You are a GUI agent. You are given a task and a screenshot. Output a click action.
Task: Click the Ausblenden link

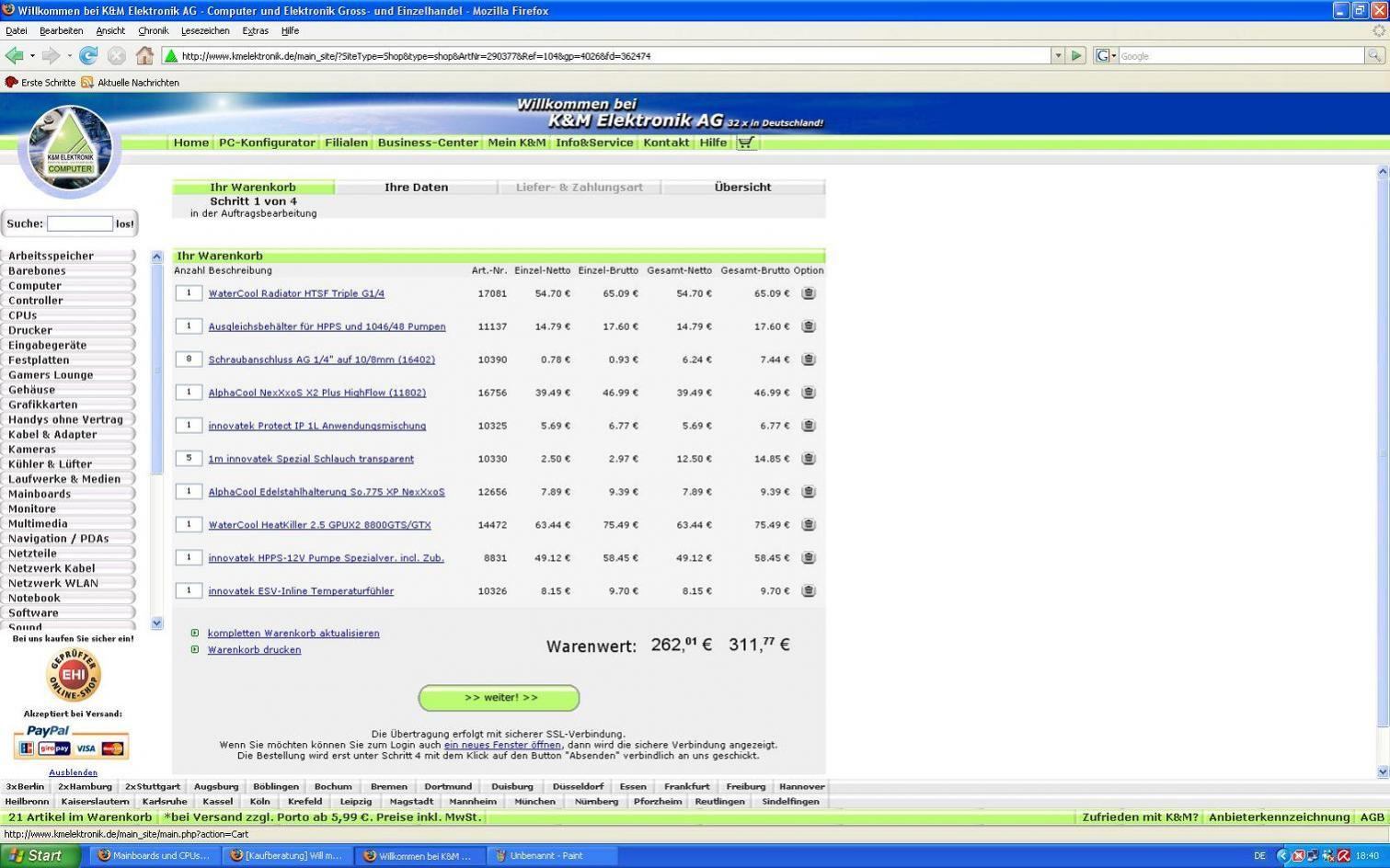[73, 772]
